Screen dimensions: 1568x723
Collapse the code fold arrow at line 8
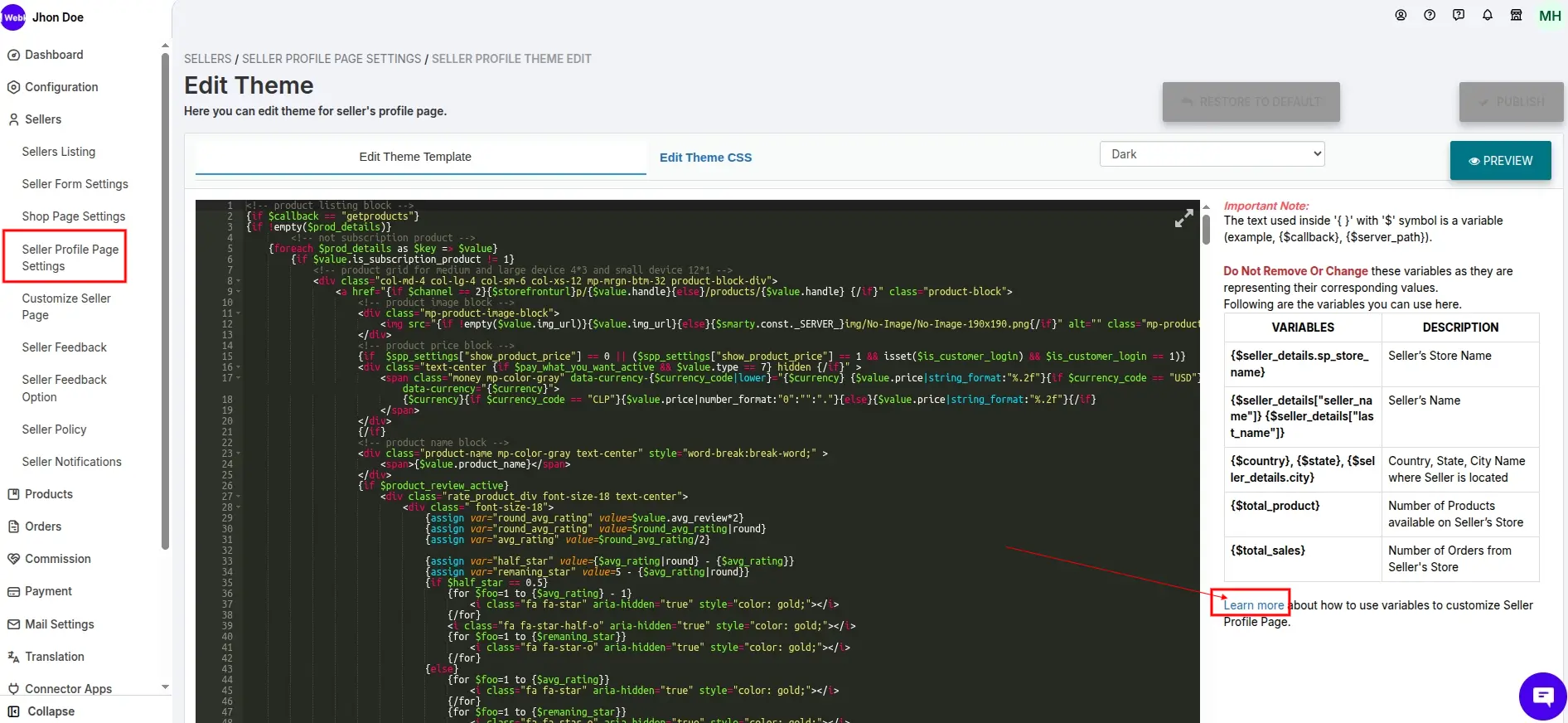click(x=239, y=281)
